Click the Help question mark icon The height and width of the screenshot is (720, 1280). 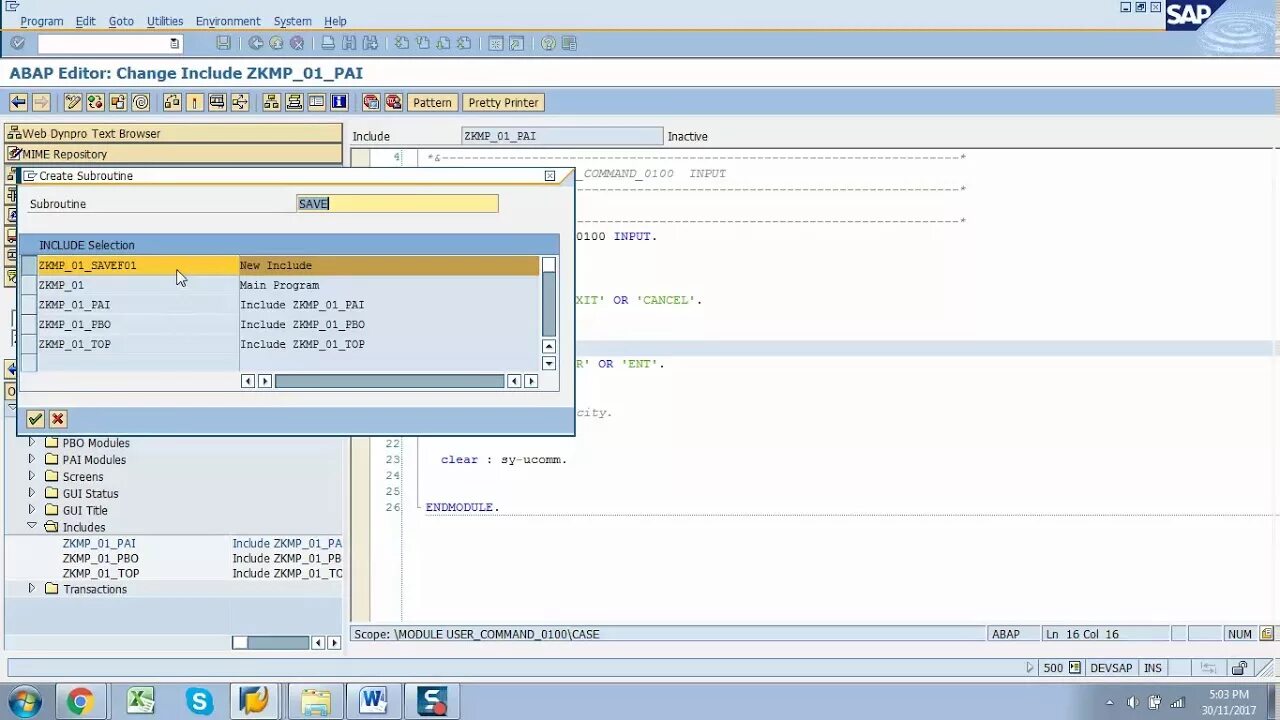[548, 43]
